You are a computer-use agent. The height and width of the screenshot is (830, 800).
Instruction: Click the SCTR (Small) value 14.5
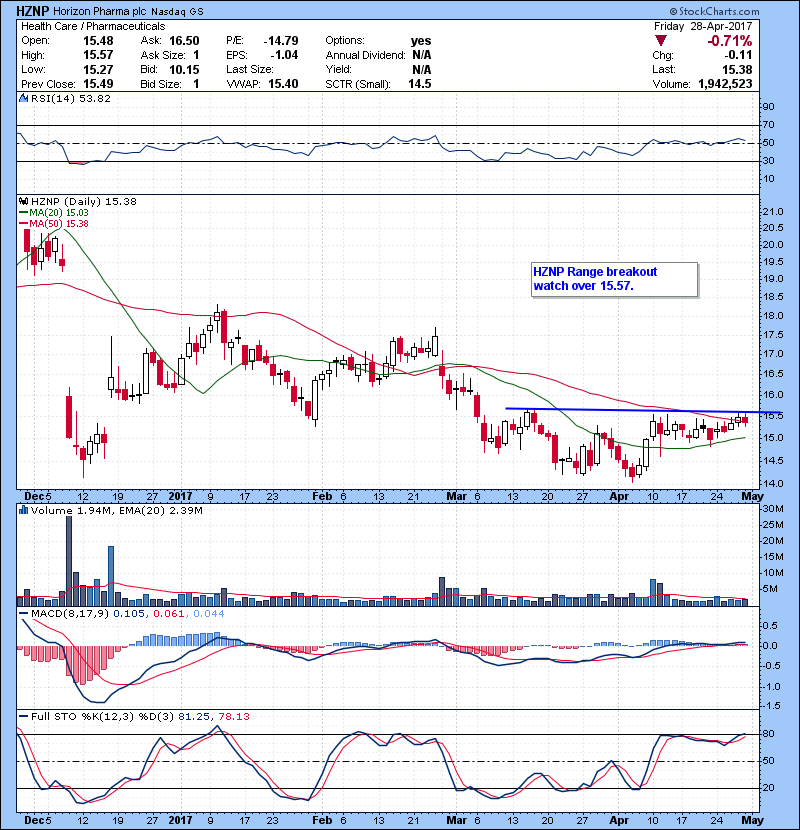[x=420, y=84]
